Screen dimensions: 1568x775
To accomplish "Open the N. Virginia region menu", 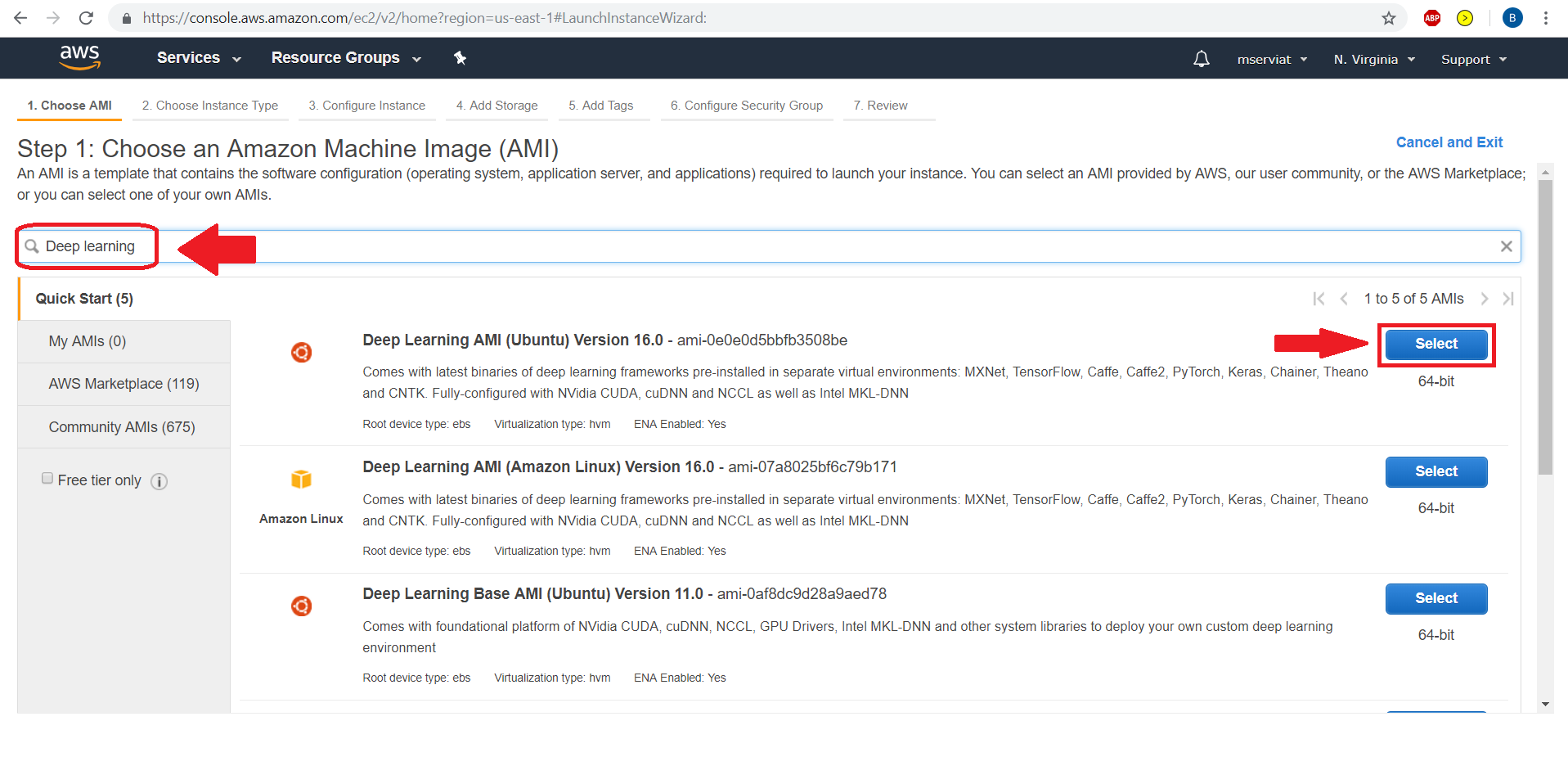I will (x=1373, y=60).
